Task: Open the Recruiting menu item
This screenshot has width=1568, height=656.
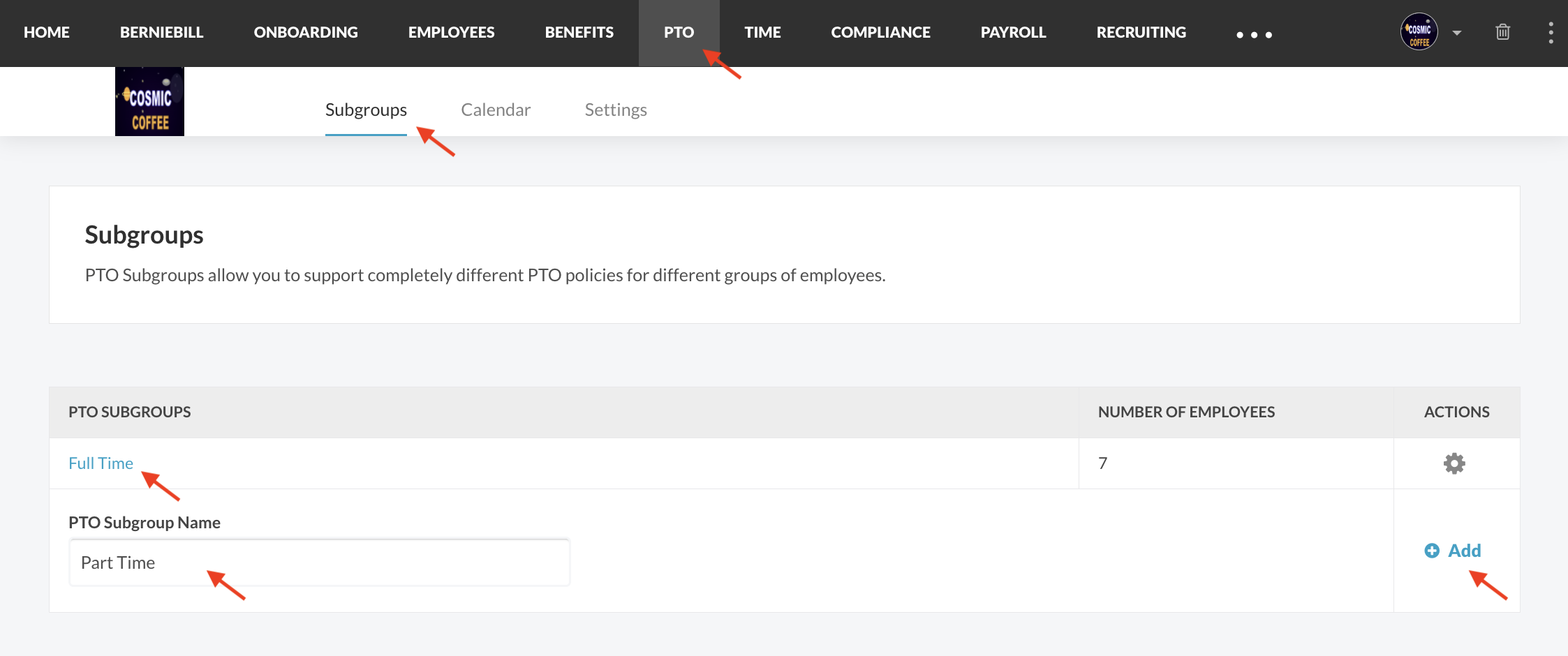Action: point(1141,32)
